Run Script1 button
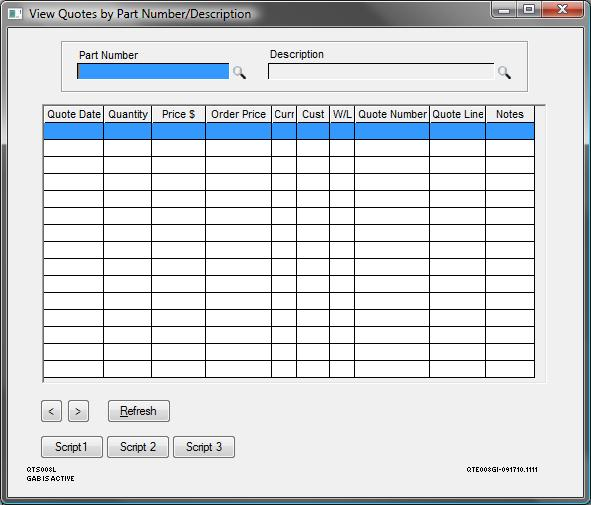The height and width of the screenshot is (505, 591). tap(72, 447)
